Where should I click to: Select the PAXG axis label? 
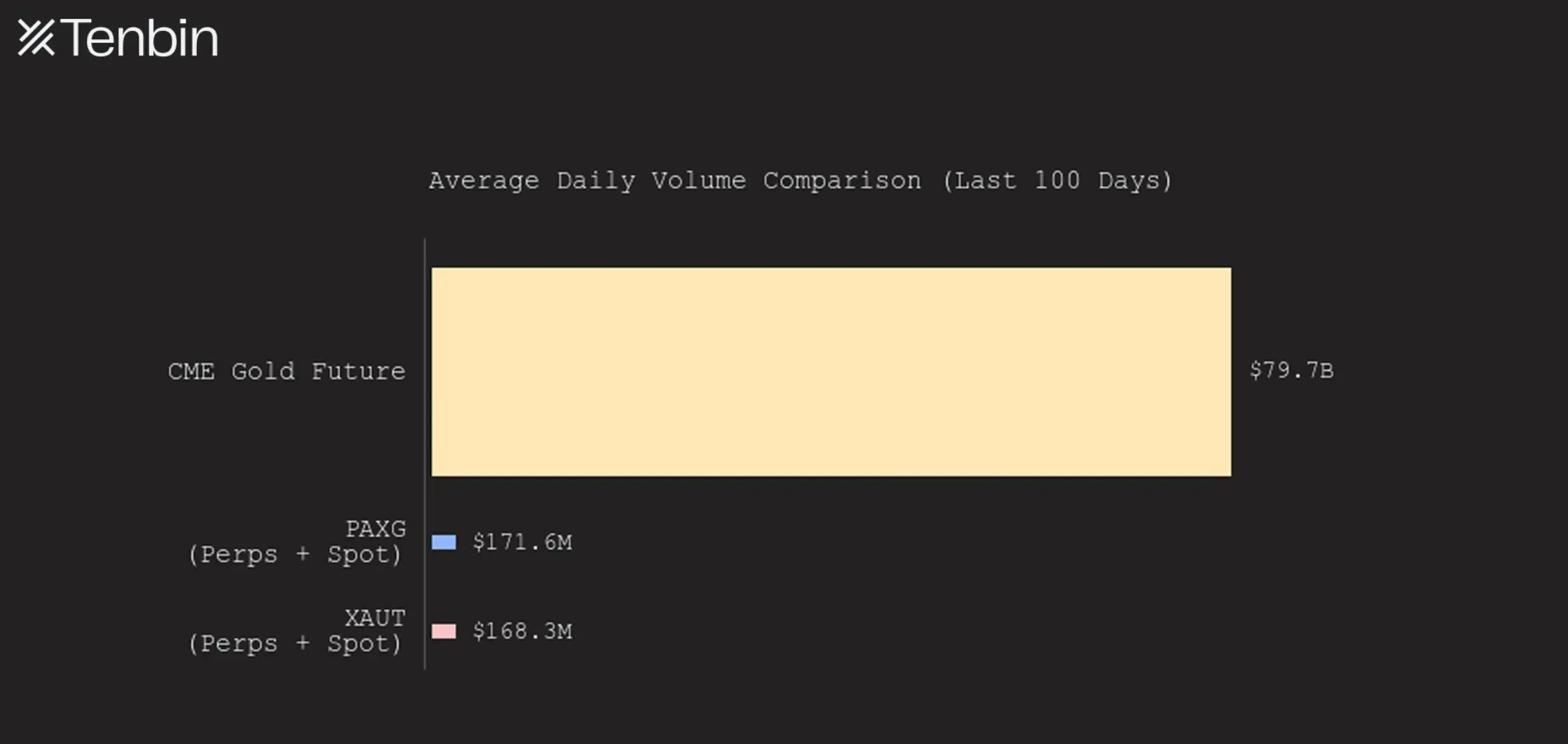coord(376,529)
